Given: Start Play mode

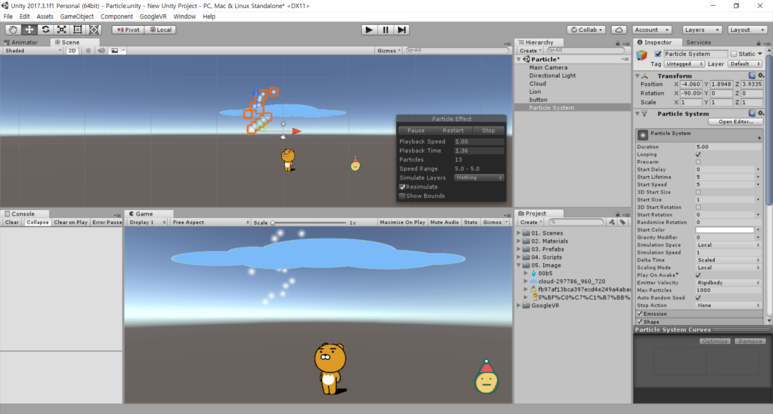Looking at the screenshot, I should 369,30.
